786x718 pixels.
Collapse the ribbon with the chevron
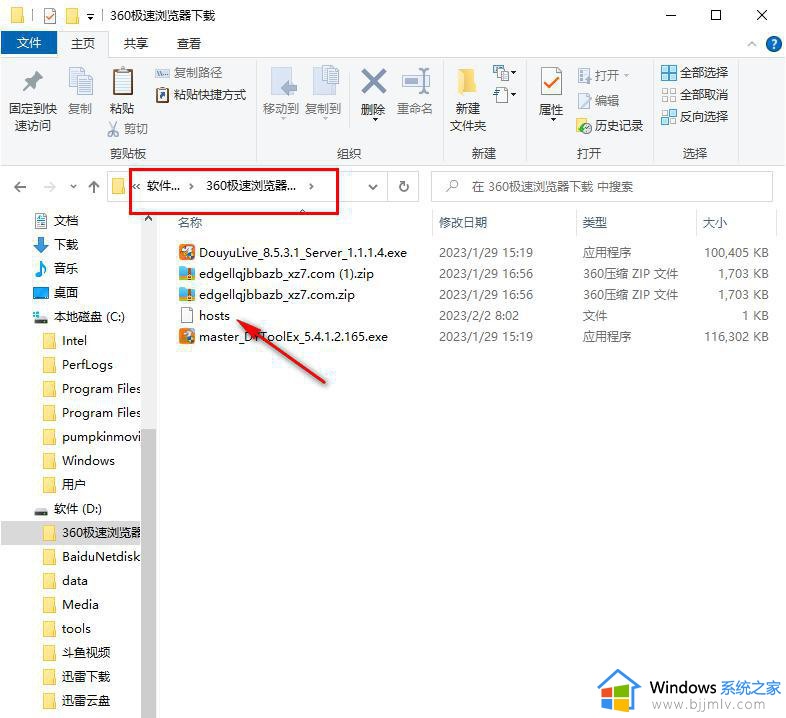[751, 44]
